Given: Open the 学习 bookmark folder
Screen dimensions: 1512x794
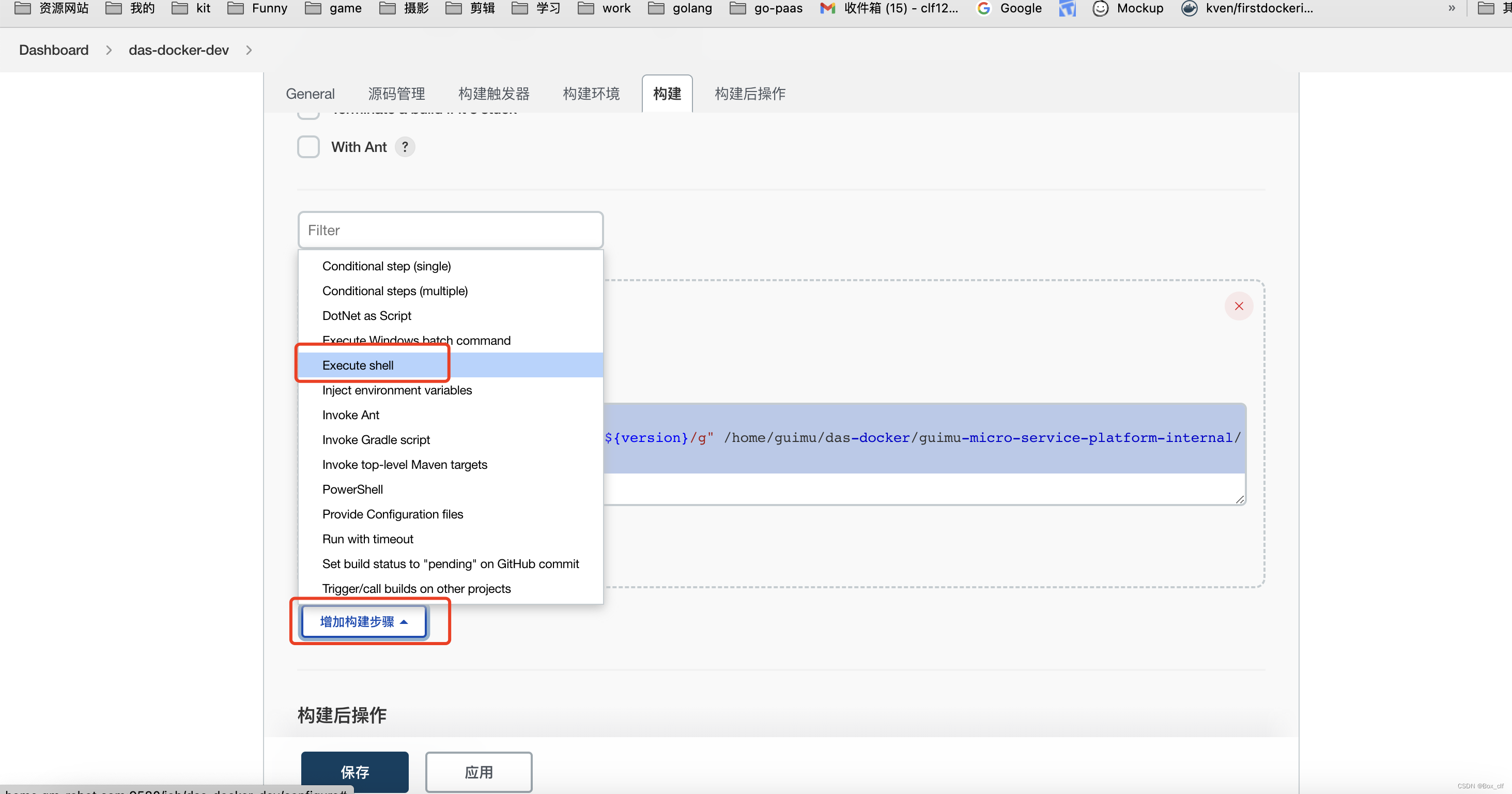Looking at the screenshot, I should (536, 8).
